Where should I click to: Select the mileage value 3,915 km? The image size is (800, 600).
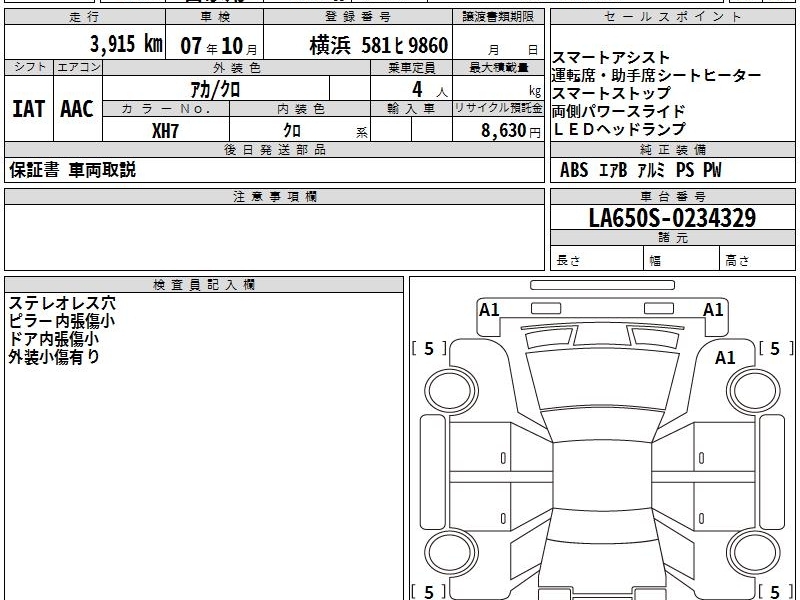[x=127, y=44]
